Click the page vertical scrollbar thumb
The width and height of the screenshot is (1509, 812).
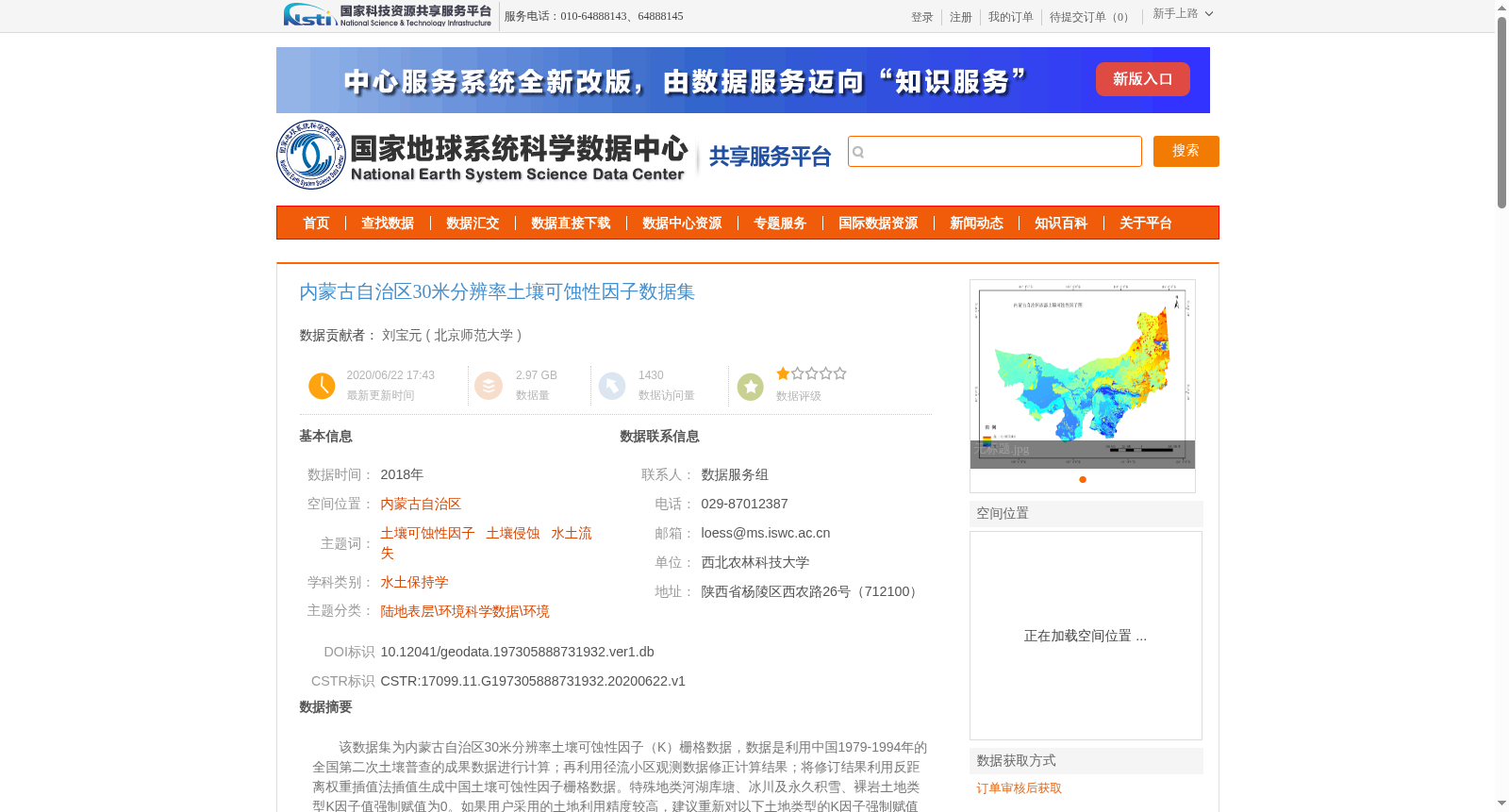(1501, 112)
